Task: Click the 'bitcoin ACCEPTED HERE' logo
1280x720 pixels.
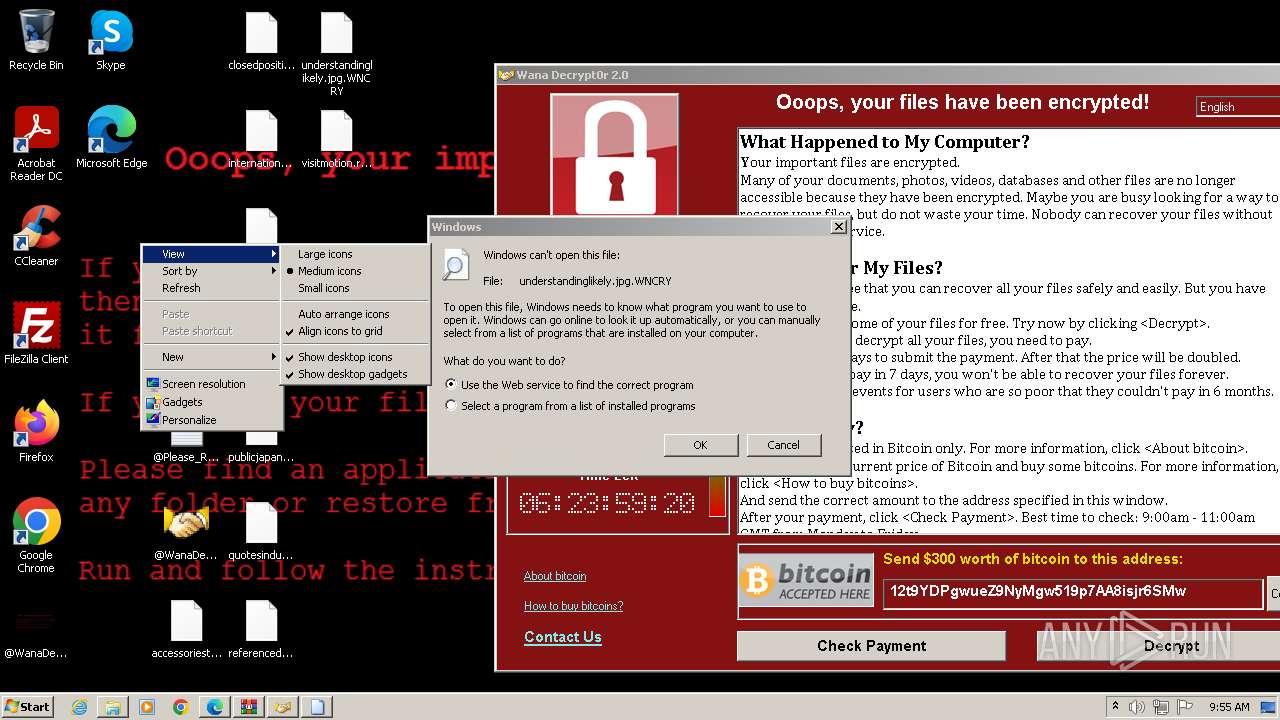Action: (806, 580)
